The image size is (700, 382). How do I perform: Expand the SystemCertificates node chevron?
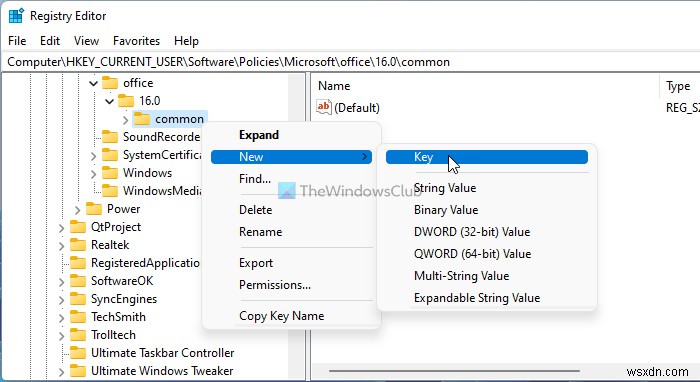tap(93, 156)
